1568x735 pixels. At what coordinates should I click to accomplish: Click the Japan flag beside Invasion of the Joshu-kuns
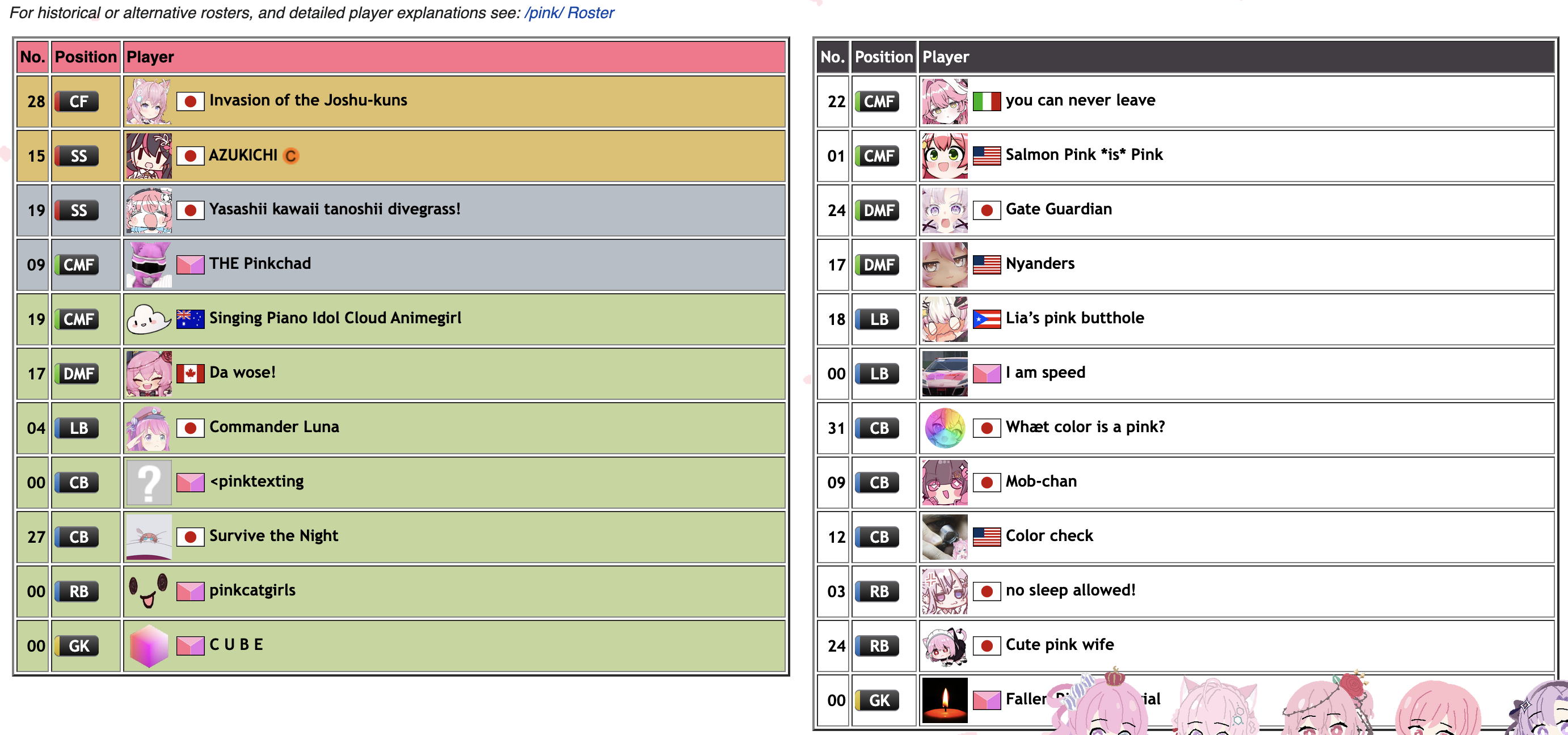coord(190,101)
